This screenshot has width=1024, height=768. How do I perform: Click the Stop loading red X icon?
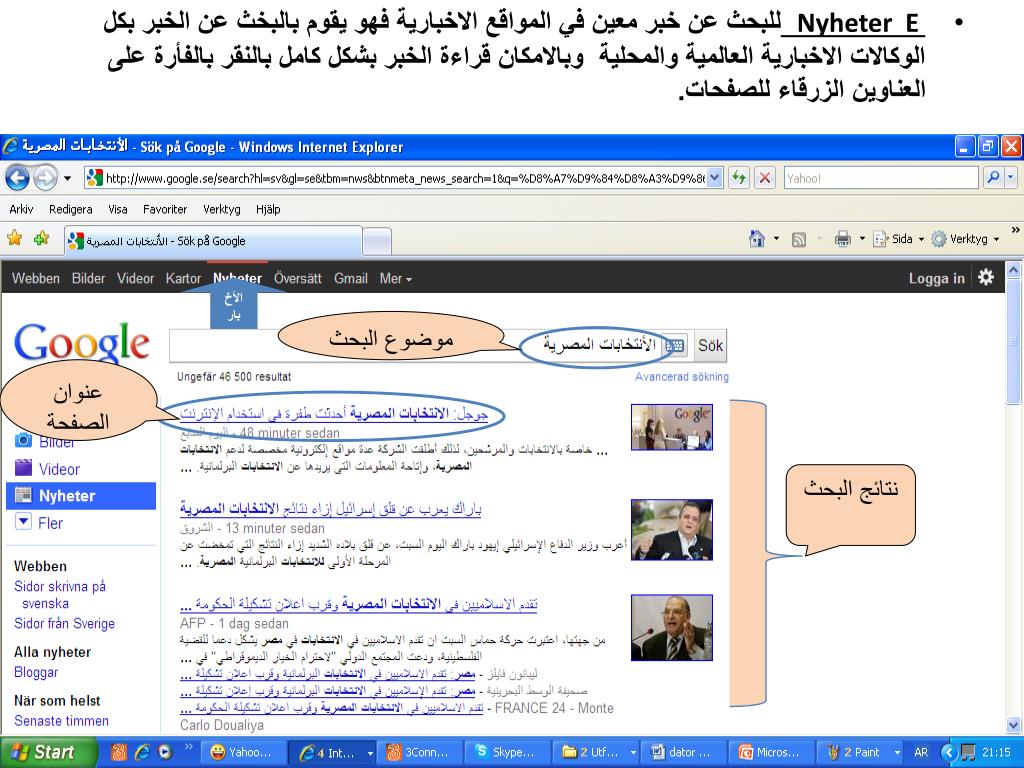coord(765,178)
